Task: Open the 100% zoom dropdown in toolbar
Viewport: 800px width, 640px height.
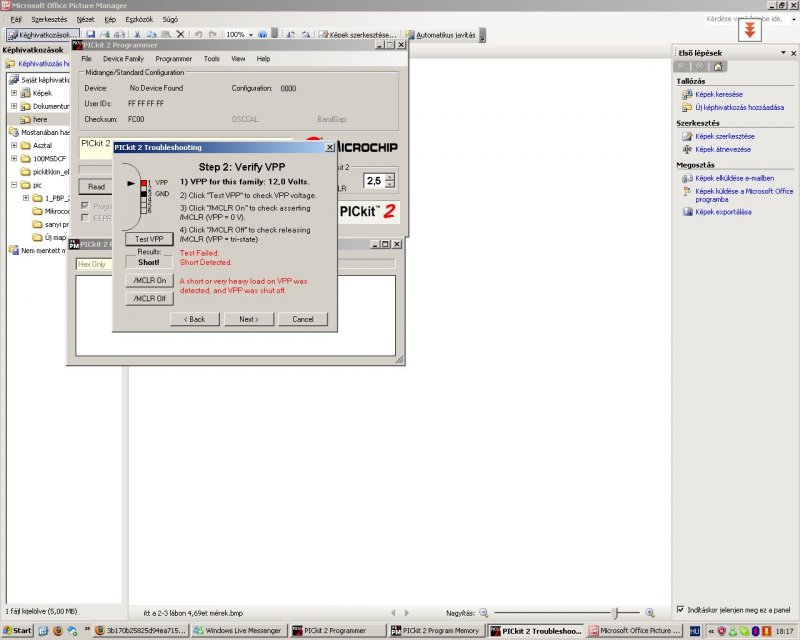Action: pyautogui.click(x=251, y=35)
